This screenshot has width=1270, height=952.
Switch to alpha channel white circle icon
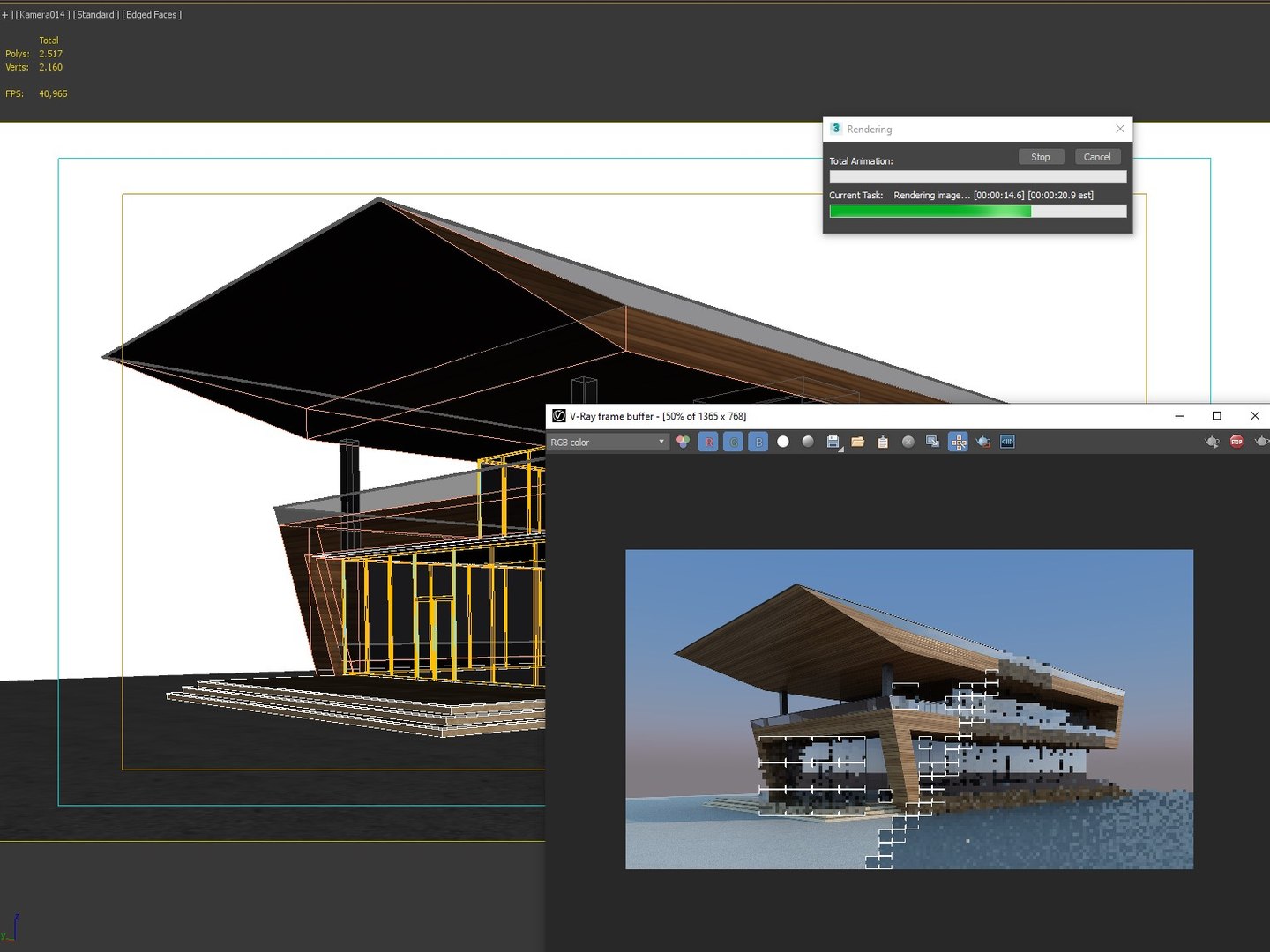click(x=783, y=442)
